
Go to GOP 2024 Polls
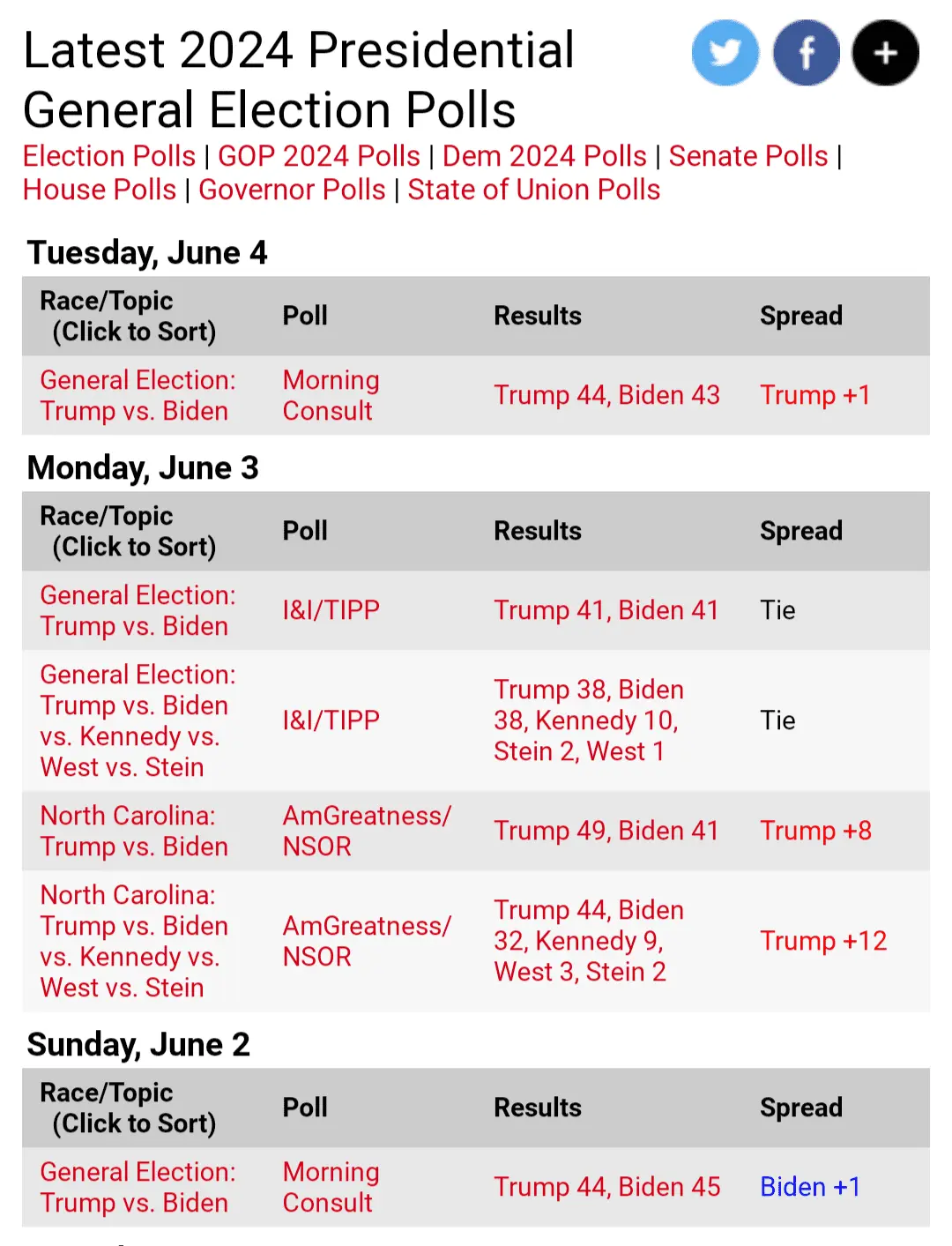[x=318, y=156]
